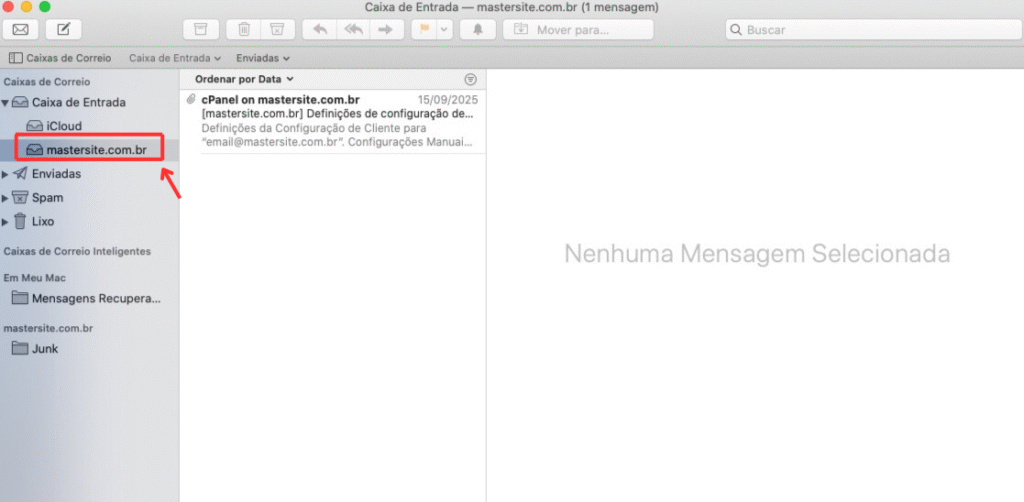Click the Buscar search field
The width and height of the screenshot is (1024, 502).
point(866,30)
